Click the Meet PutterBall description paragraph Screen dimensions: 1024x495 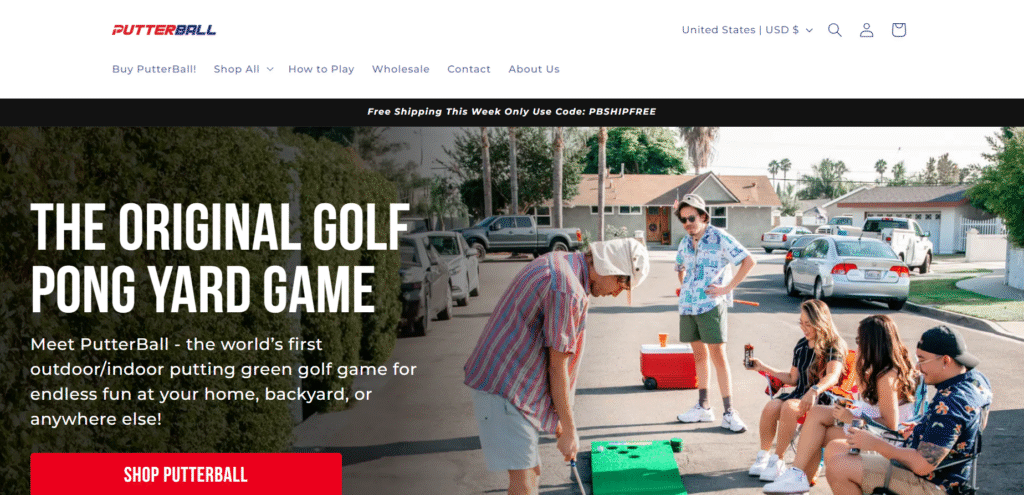[x=223, y=381]
